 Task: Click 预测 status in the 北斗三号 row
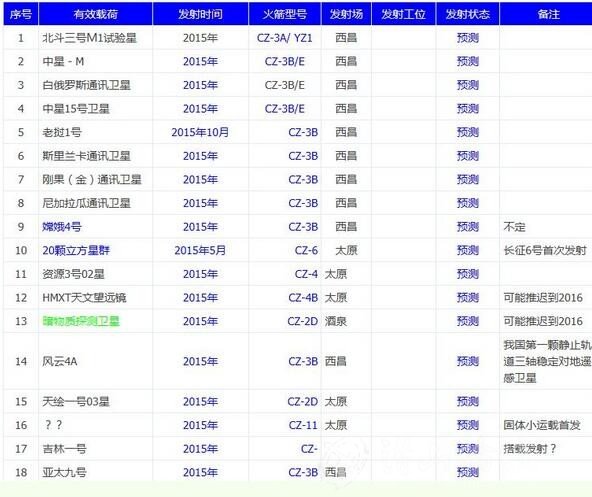[467, 38]
